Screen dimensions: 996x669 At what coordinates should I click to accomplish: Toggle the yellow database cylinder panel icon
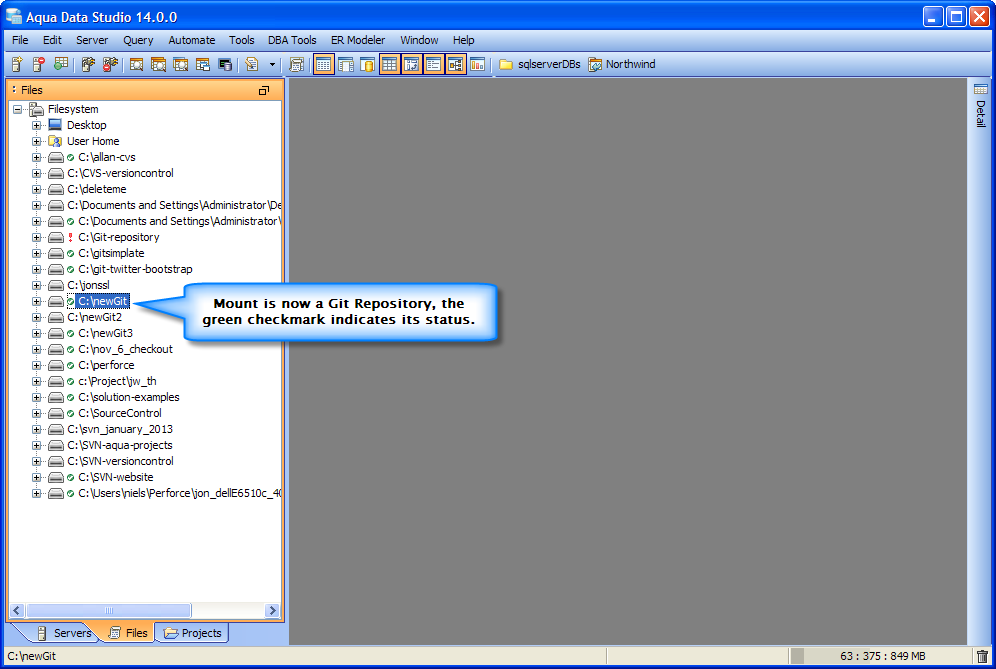[367, 64]
